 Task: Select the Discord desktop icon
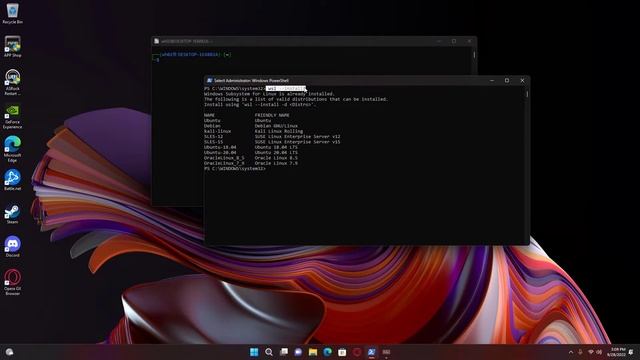coord(13,247)
